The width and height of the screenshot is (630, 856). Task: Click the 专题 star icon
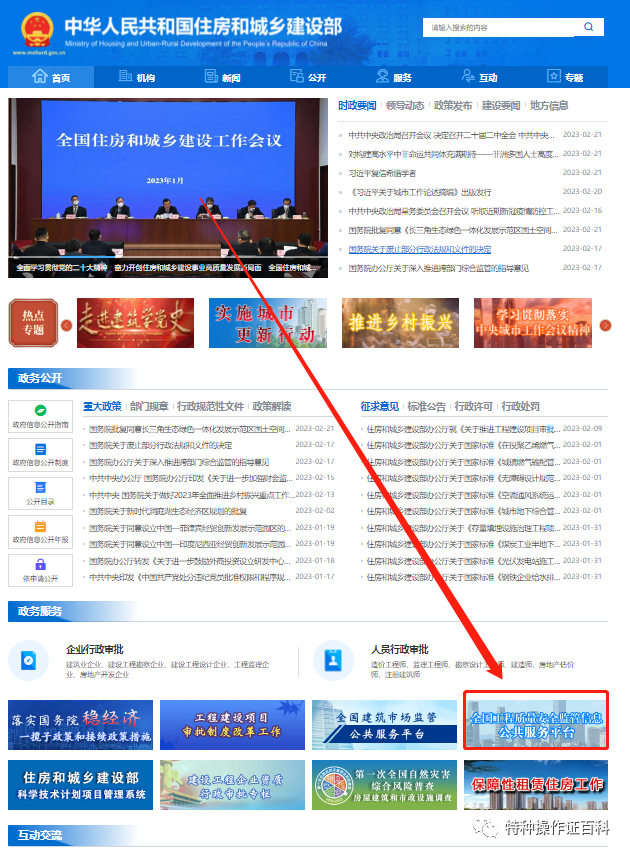coord(554,76)
